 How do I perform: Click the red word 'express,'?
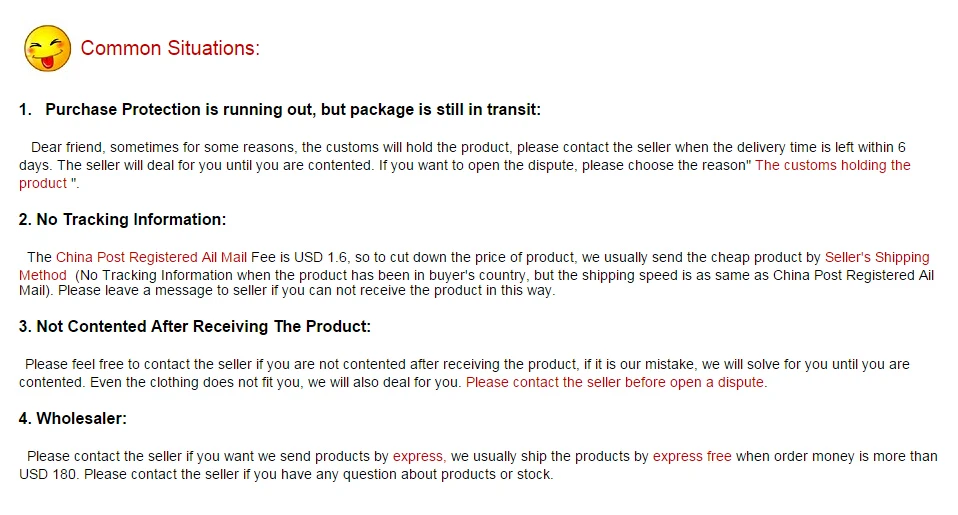coord(419,456)
